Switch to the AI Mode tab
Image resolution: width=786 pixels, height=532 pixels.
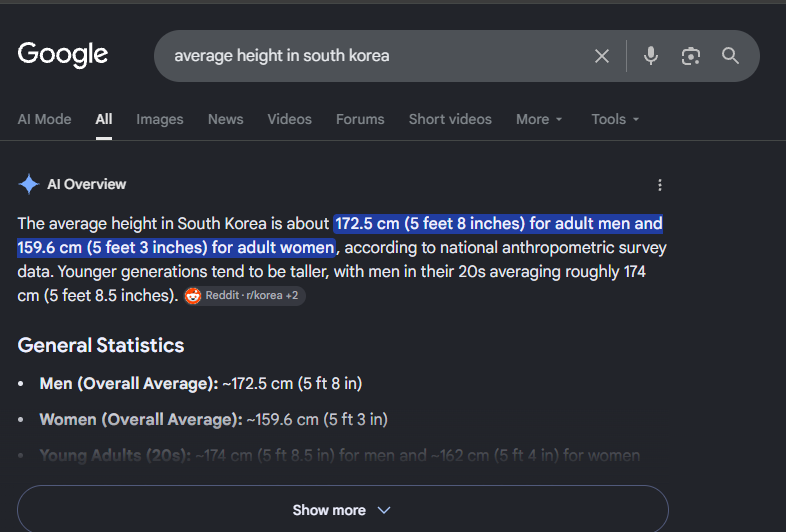(45, 119)
